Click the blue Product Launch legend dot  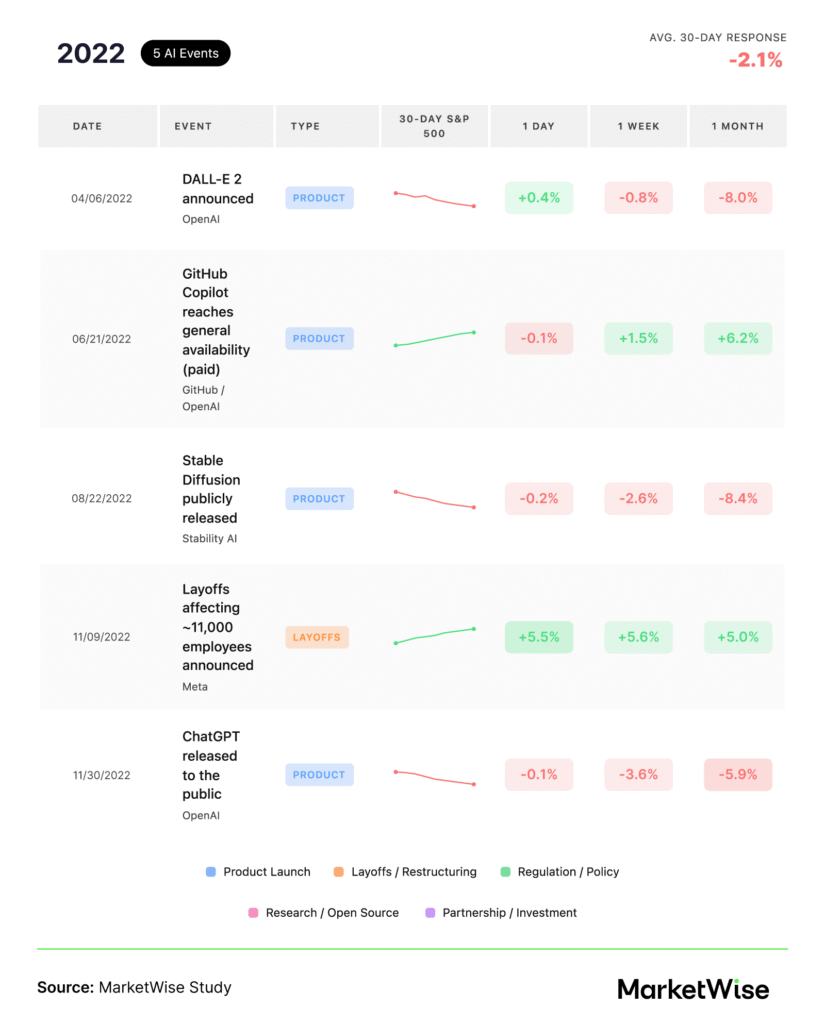[x=211, y=872]
